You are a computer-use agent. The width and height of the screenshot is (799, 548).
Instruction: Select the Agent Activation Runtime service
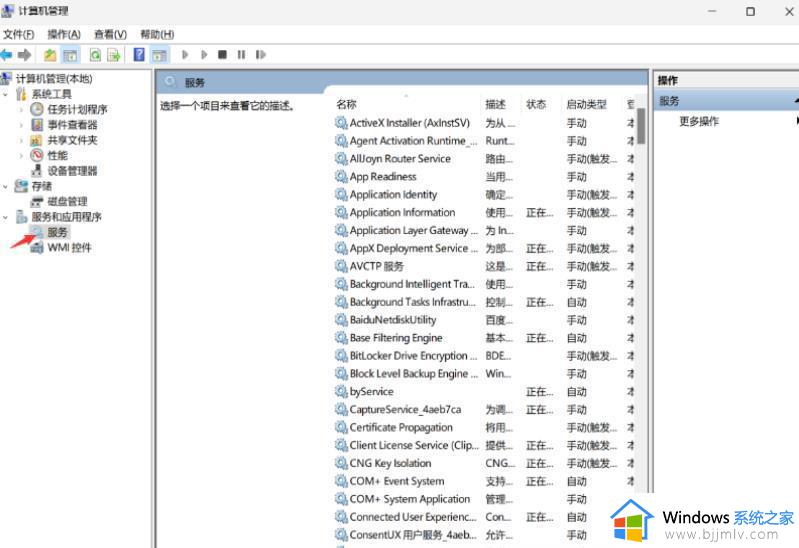(x=413, y=141)
